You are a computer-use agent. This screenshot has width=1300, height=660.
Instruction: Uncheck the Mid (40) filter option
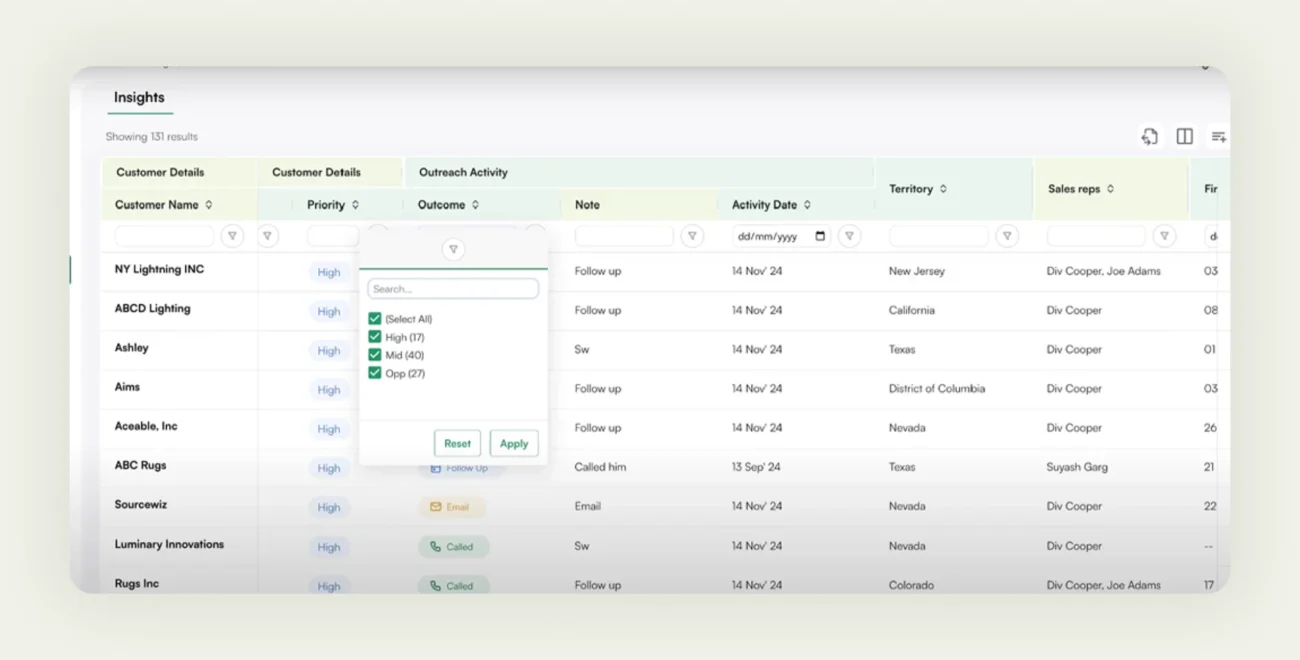374,354
